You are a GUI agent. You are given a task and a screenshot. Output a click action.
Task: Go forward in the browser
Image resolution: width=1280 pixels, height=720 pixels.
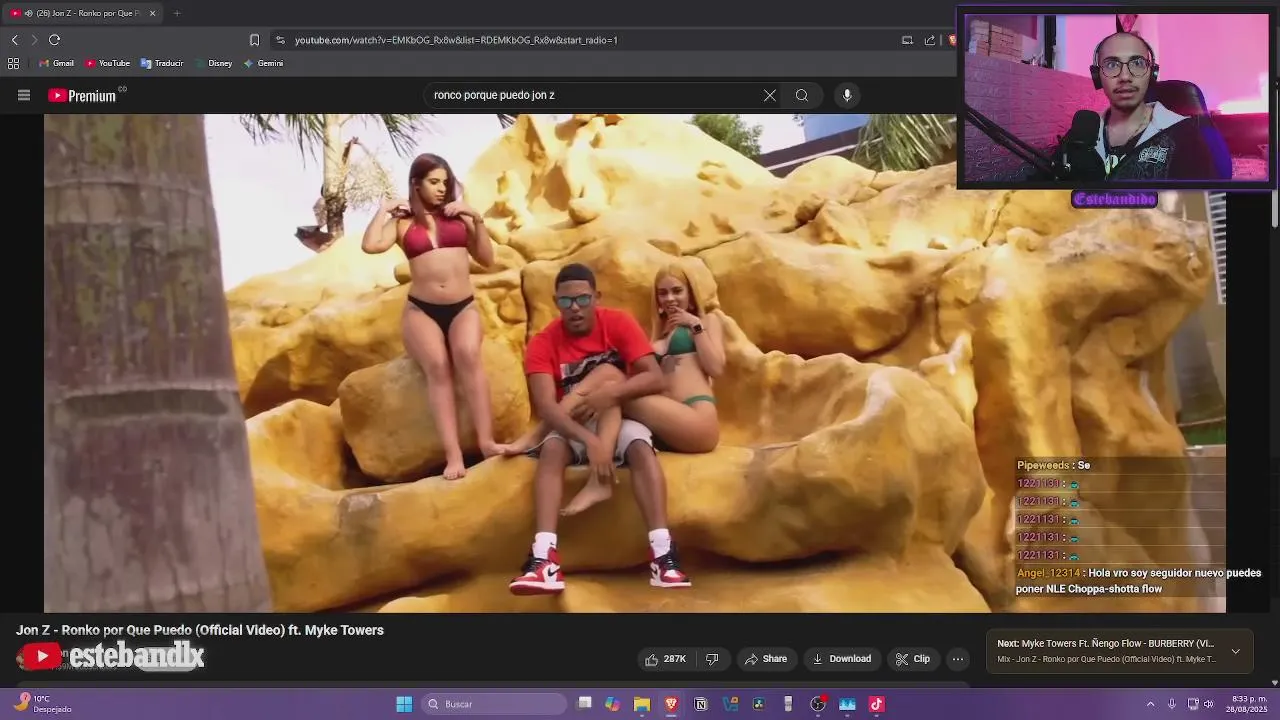pyautogui.click(x=34, y=40)
